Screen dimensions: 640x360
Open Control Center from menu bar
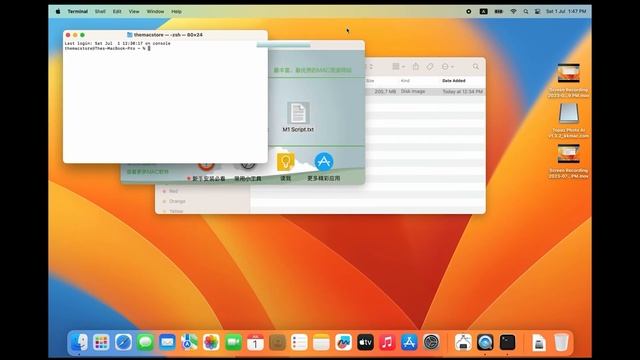(537, 11)
